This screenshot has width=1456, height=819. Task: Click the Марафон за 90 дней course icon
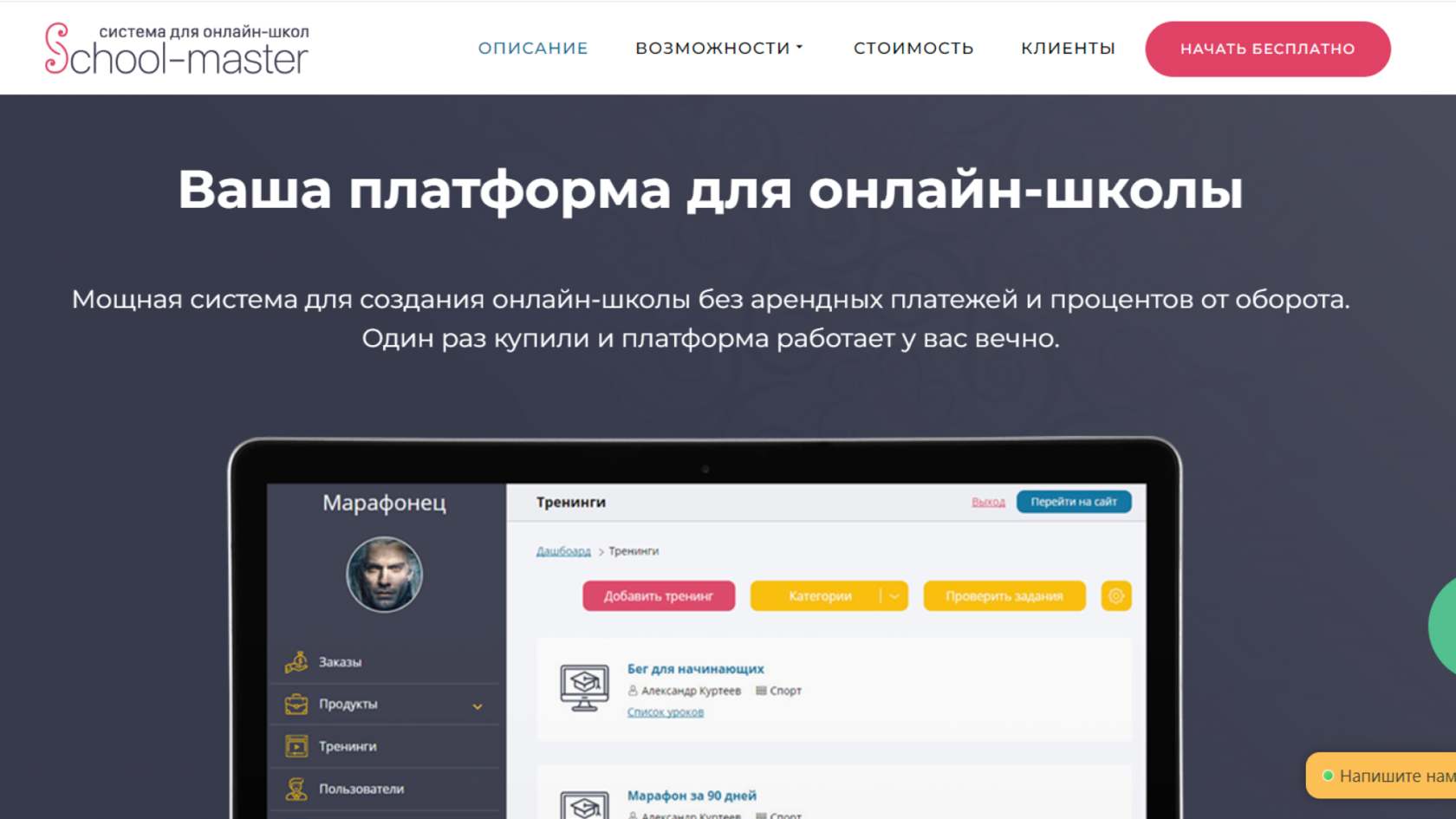click(x=584, y=805)
